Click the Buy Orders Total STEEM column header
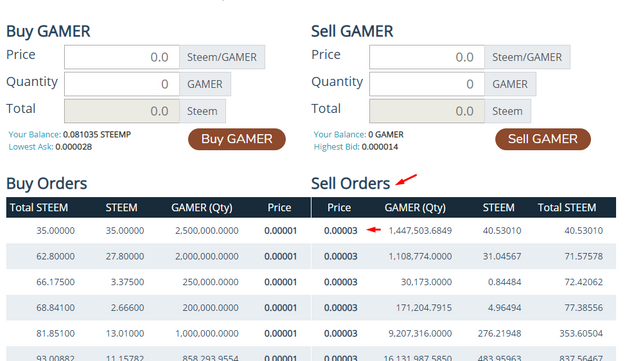640x361 pixels. click(x=39, y=207)
